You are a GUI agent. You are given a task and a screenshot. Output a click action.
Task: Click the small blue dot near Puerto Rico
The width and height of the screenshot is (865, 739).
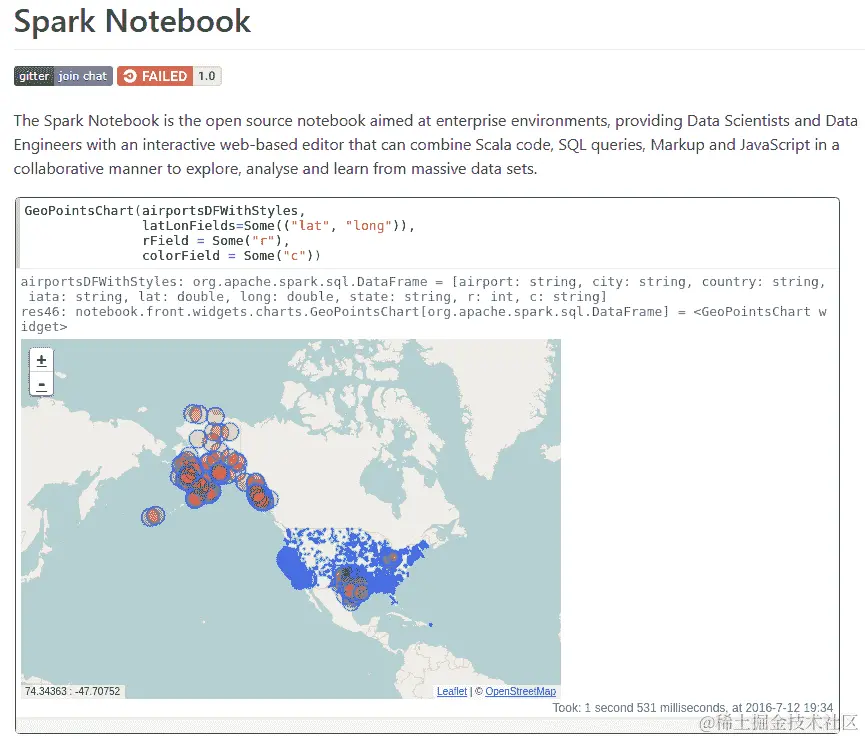[x=431, y=625]
